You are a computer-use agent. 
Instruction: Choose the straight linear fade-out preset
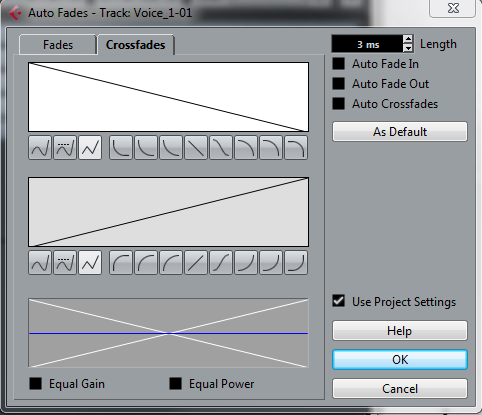[x=196, y=148]
